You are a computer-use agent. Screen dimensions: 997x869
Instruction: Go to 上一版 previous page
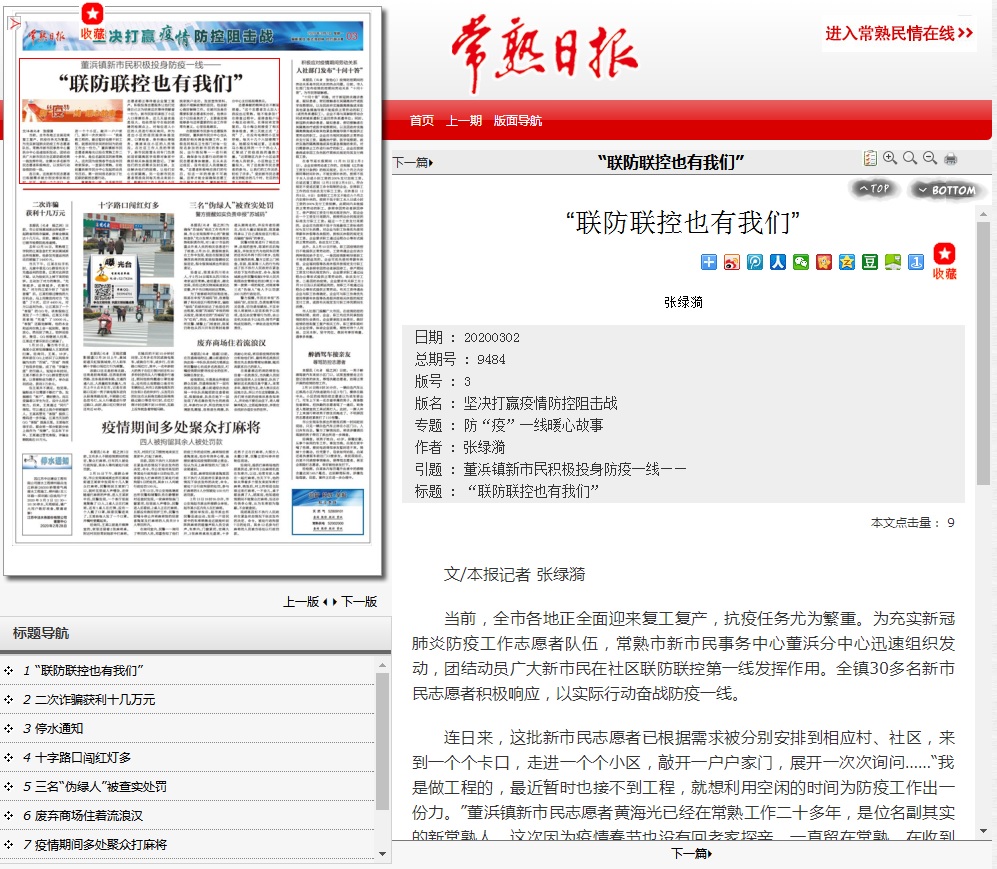[301, 601]
